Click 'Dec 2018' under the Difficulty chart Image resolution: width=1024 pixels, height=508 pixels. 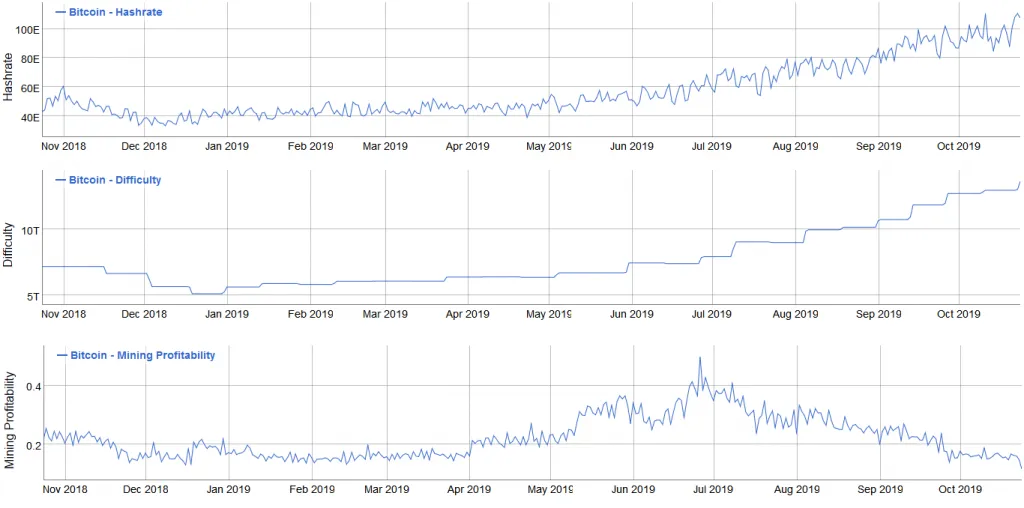click(144, 314)
